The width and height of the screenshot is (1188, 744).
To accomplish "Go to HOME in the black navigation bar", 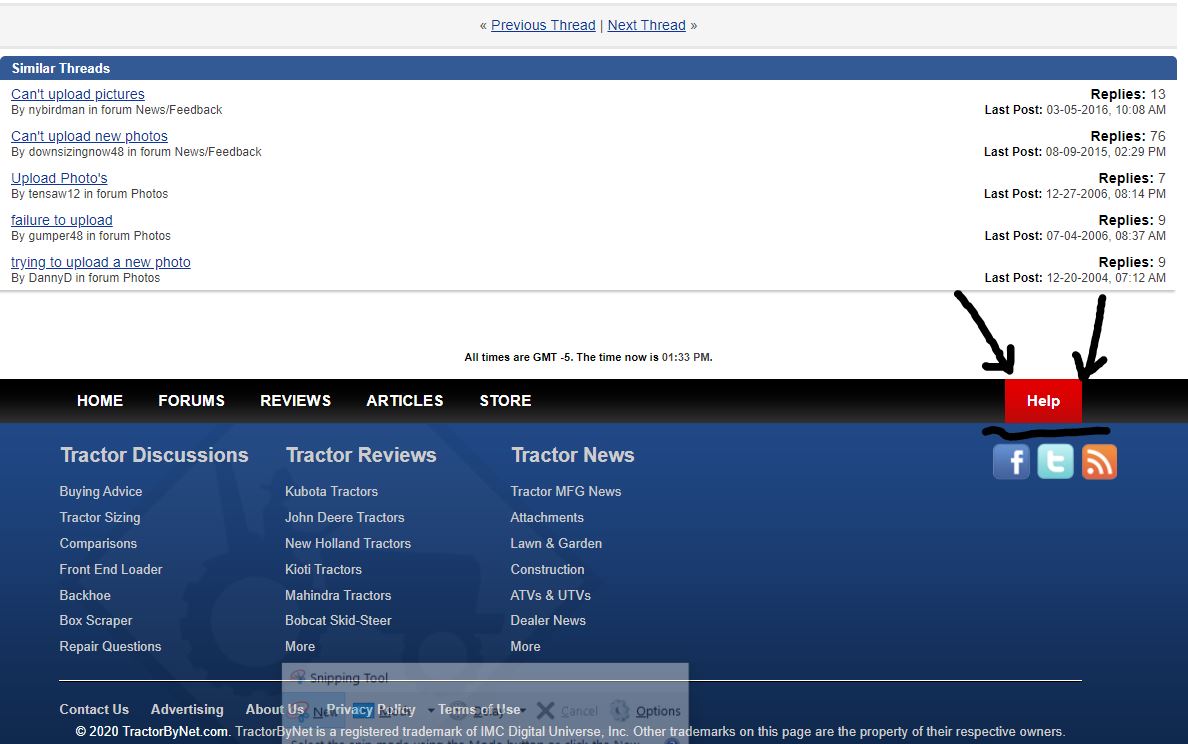I will 100,401.
